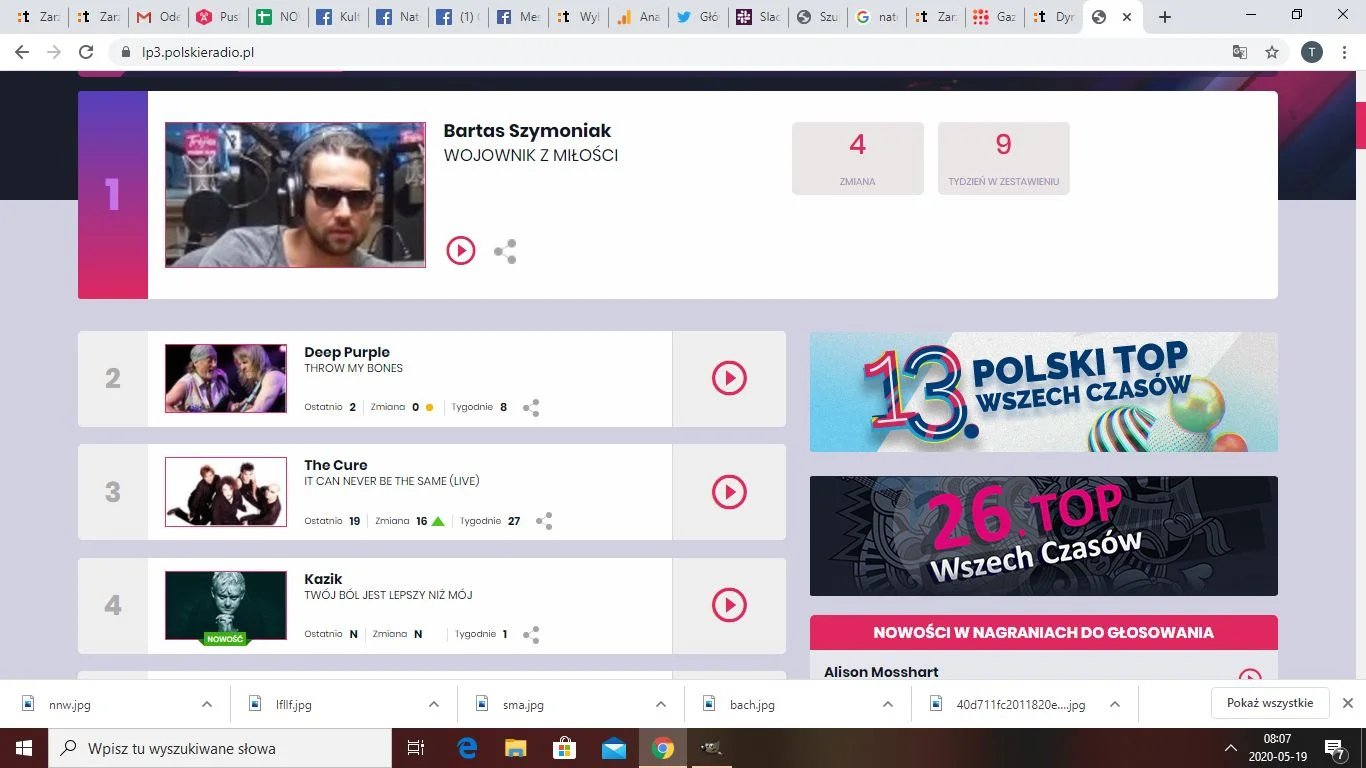
Task: Click the 'Wpisz tu wyszukiwane słowa' search box
Action: pos(220,748)
